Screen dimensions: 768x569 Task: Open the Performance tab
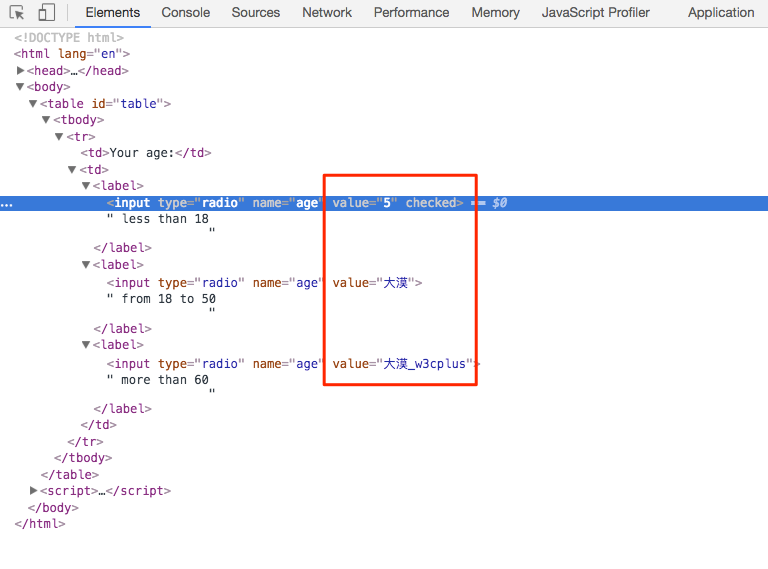point(411,13)
